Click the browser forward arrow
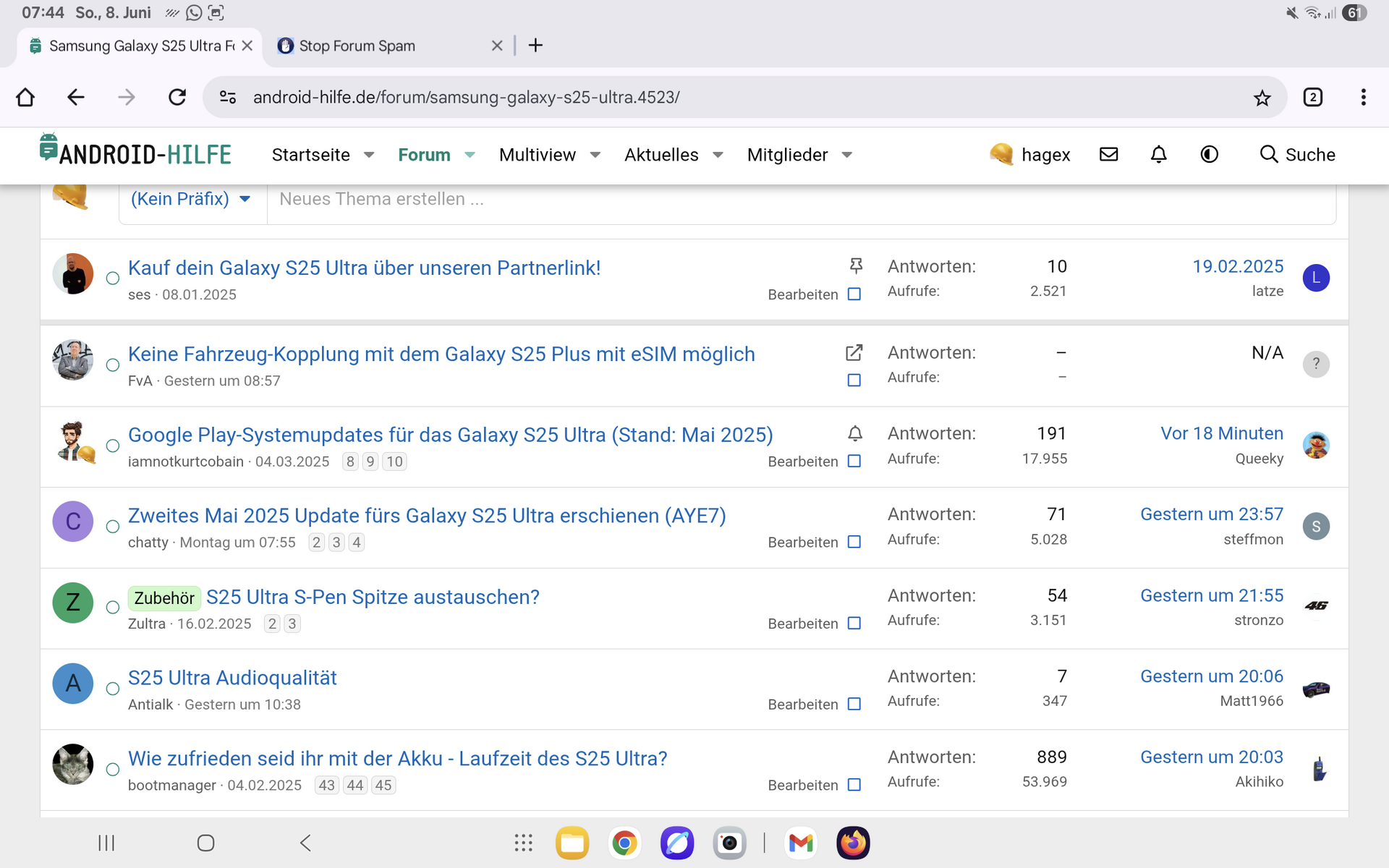 [x=126, y=97]
